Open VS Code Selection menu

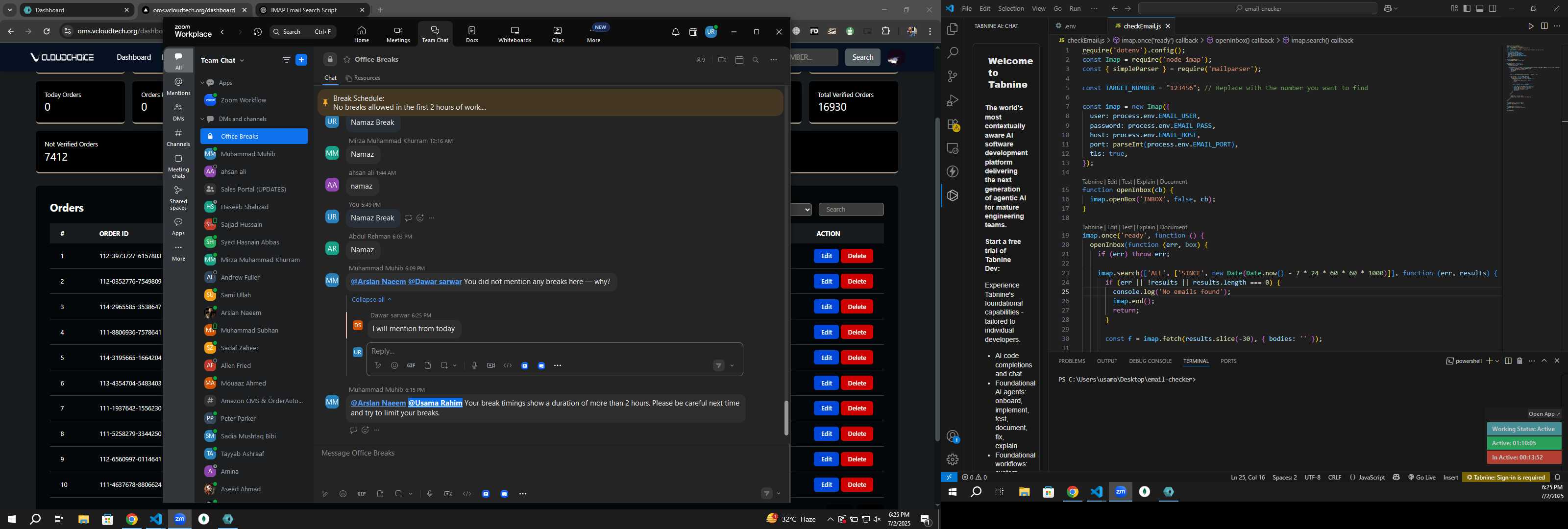pyautogui.click(x=1011, y=8)
